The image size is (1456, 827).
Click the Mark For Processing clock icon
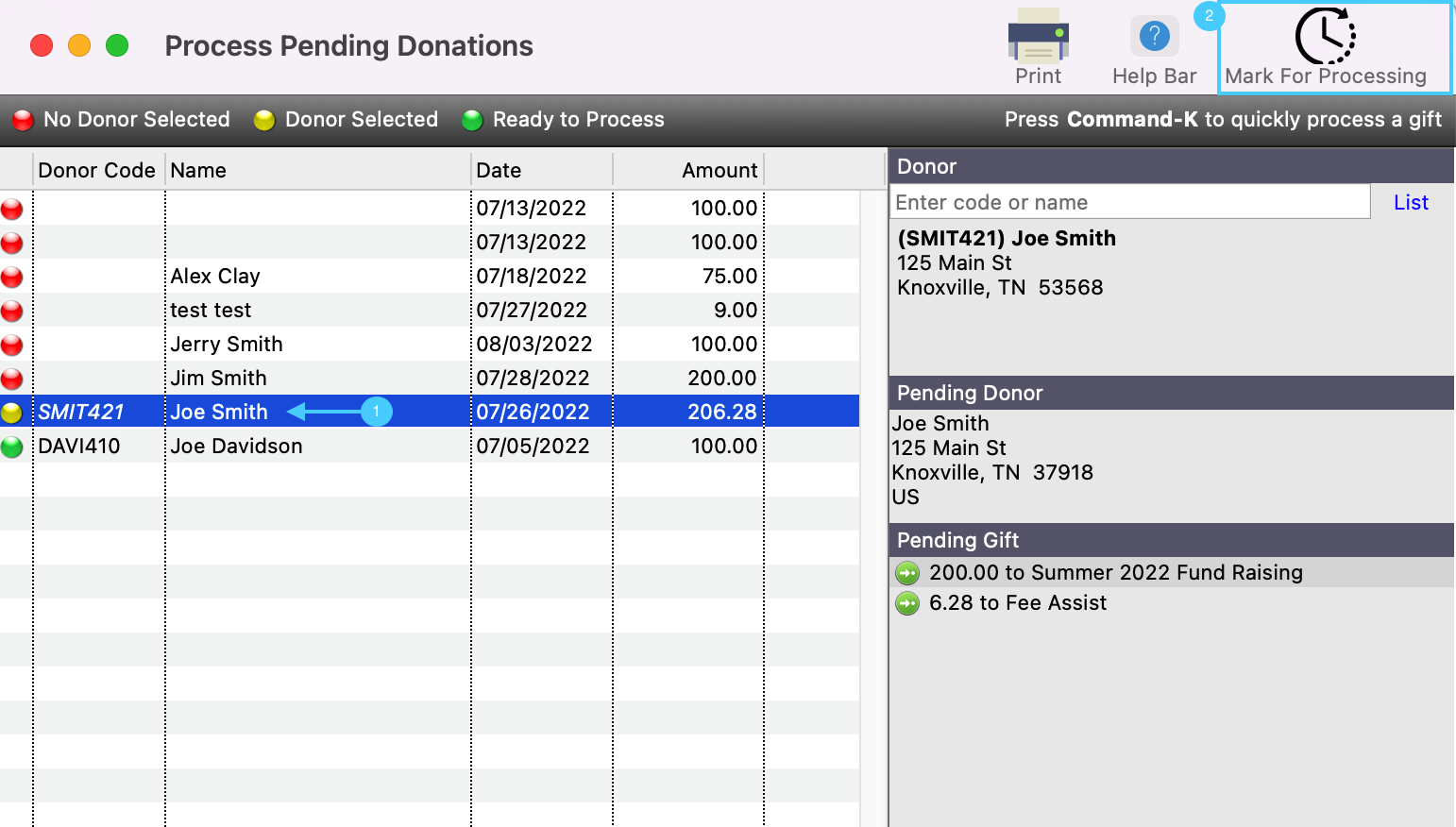coord(1325,37)
